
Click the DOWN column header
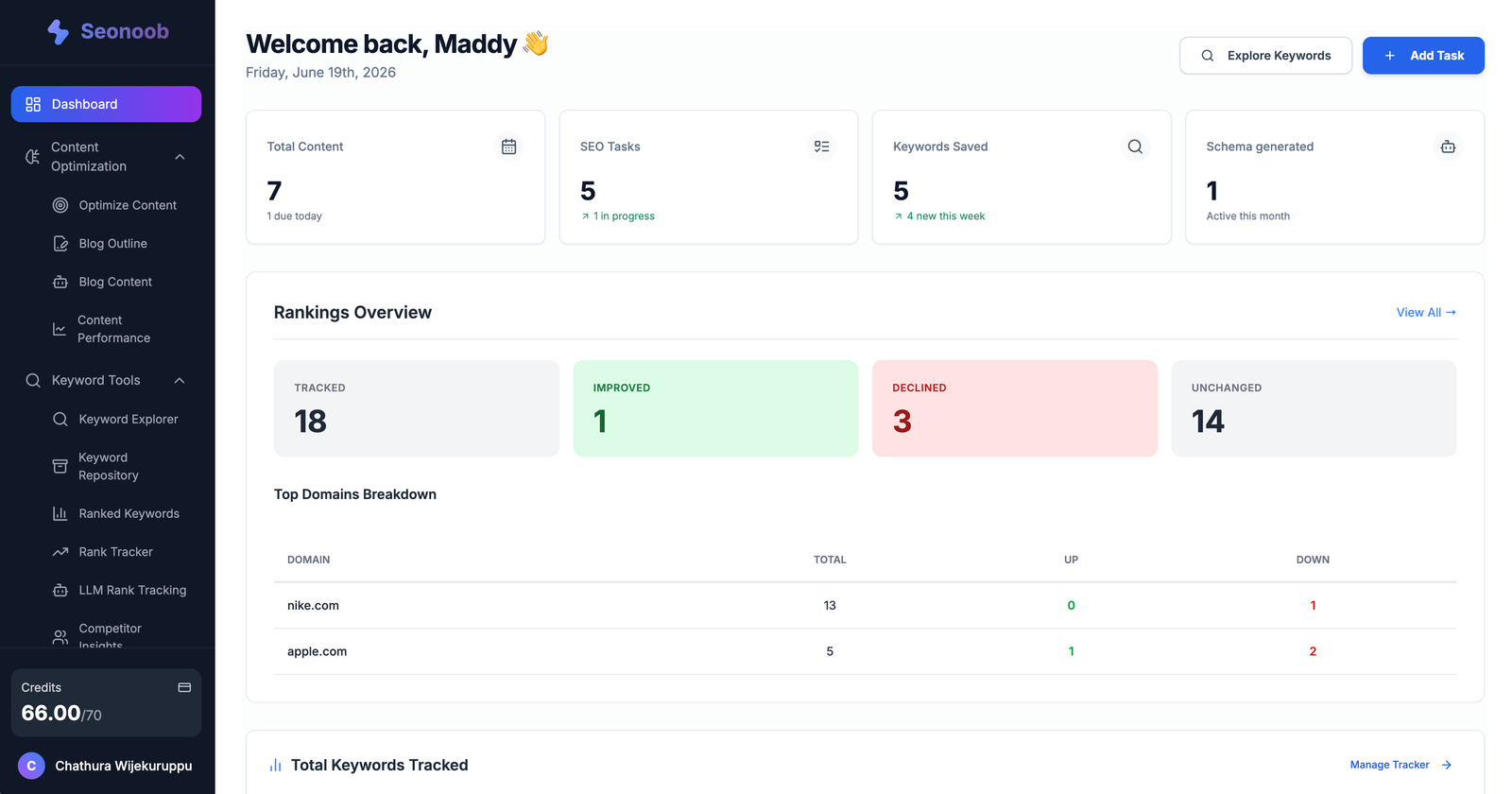click(1313, 560)
